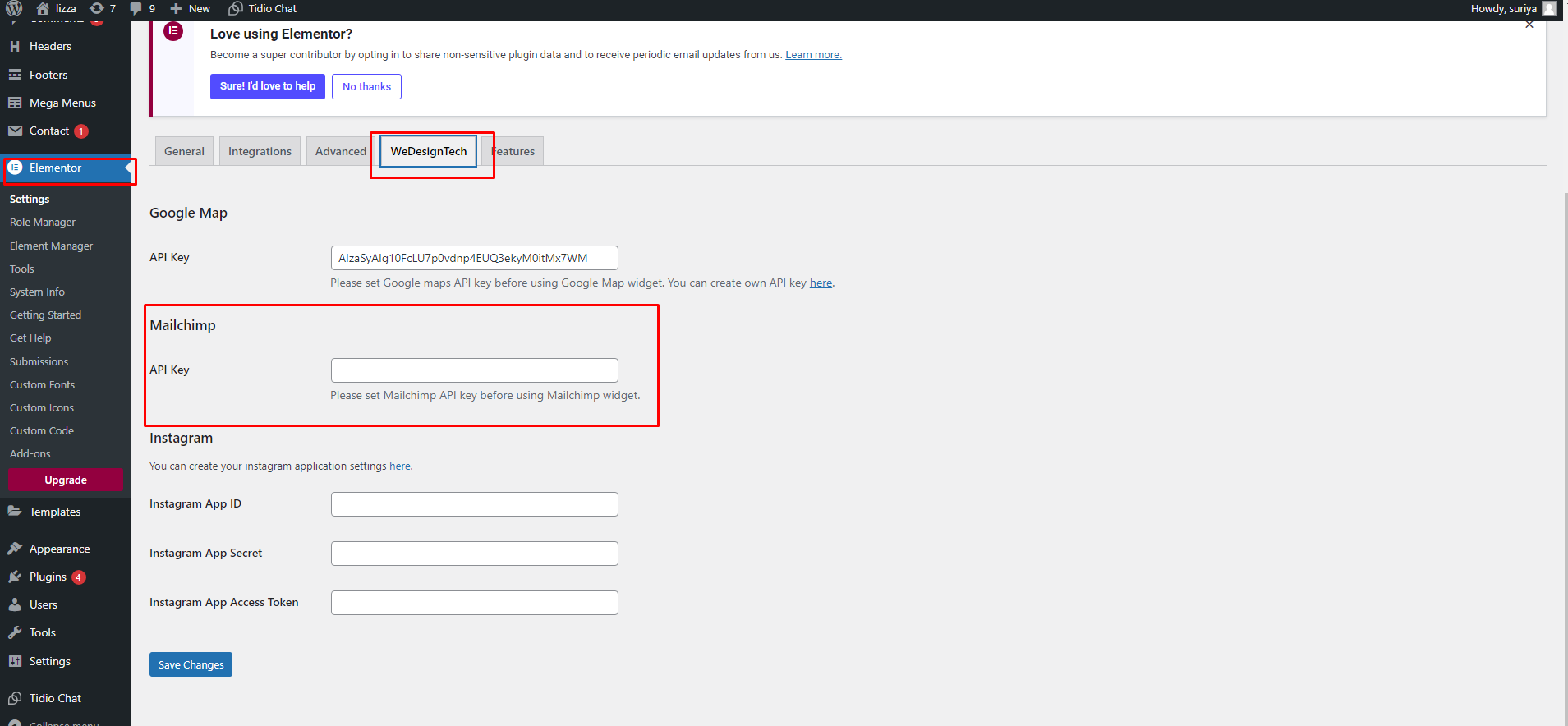Click the user avatar beside Howdy, suriya
The width and height of the screenshot is (1568, 726).
(1549, 8)
